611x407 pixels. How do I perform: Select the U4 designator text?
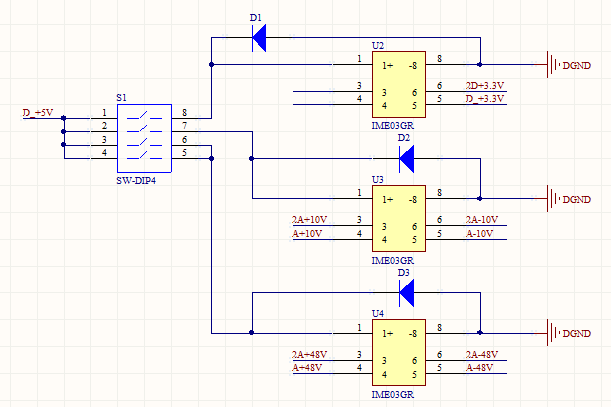[378, 314]
